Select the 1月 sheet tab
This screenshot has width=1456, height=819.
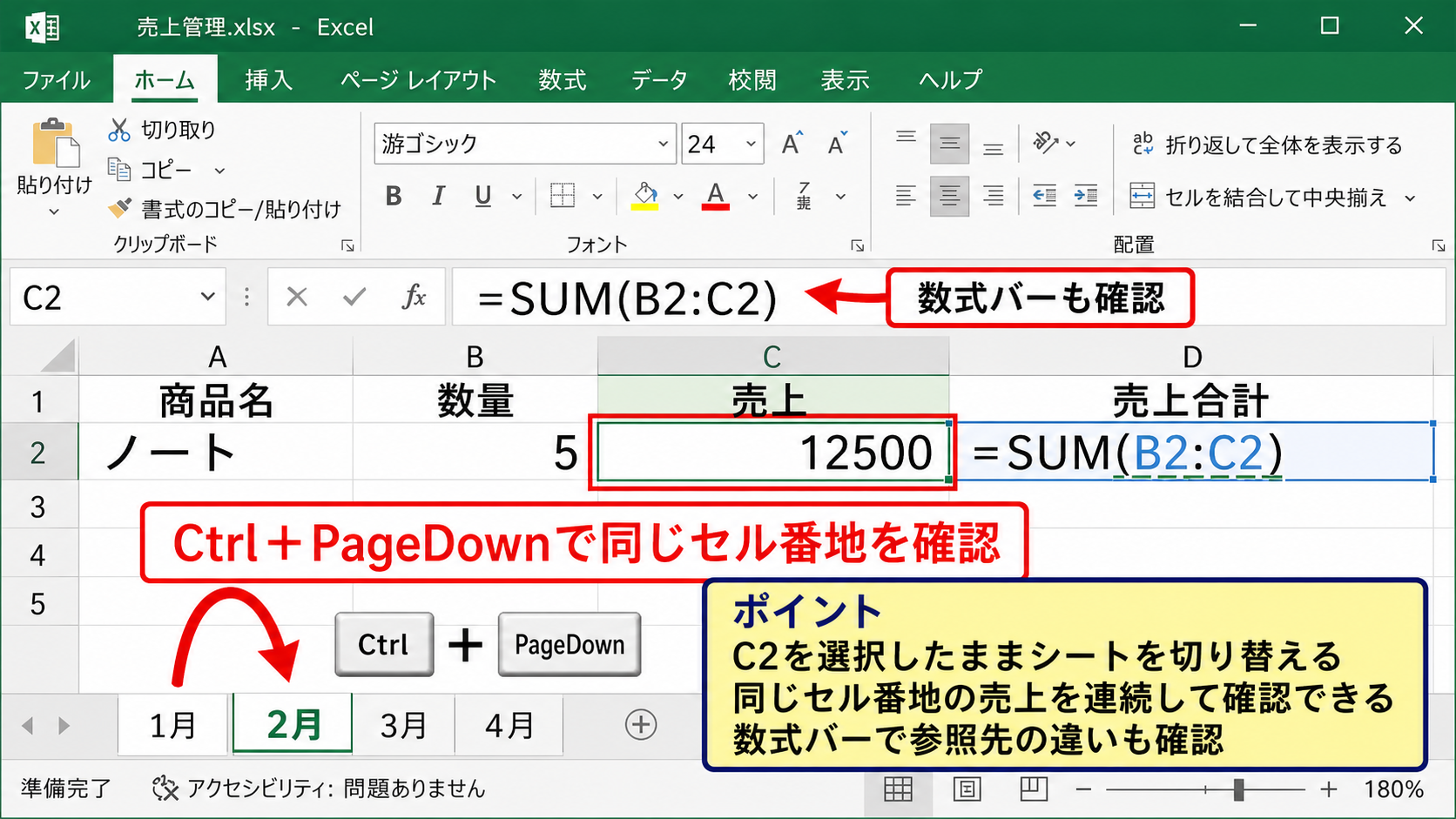pyautogui.click(x=172, y=725)
